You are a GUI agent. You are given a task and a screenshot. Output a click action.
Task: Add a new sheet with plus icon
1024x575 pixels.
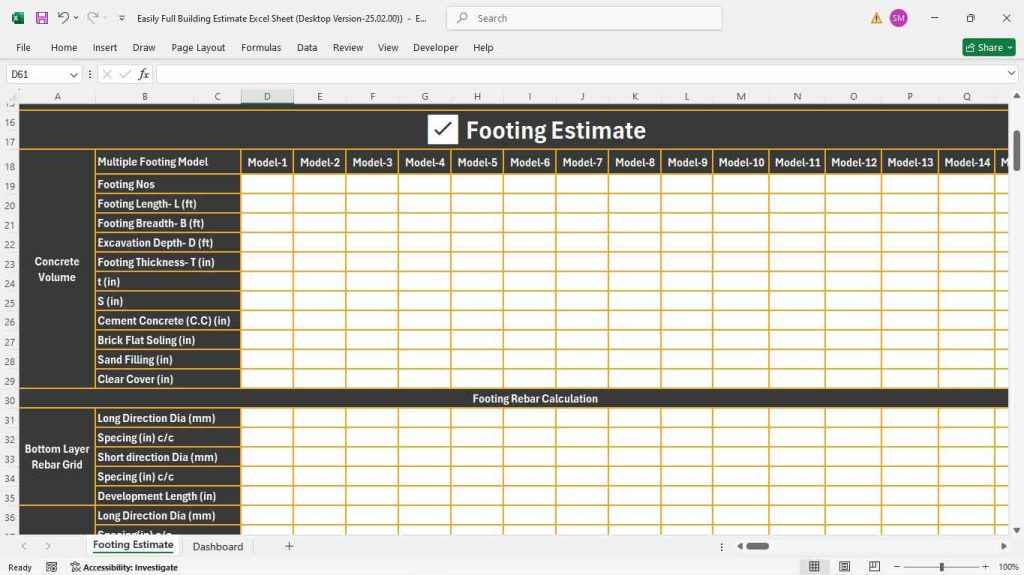click(289, 546)
